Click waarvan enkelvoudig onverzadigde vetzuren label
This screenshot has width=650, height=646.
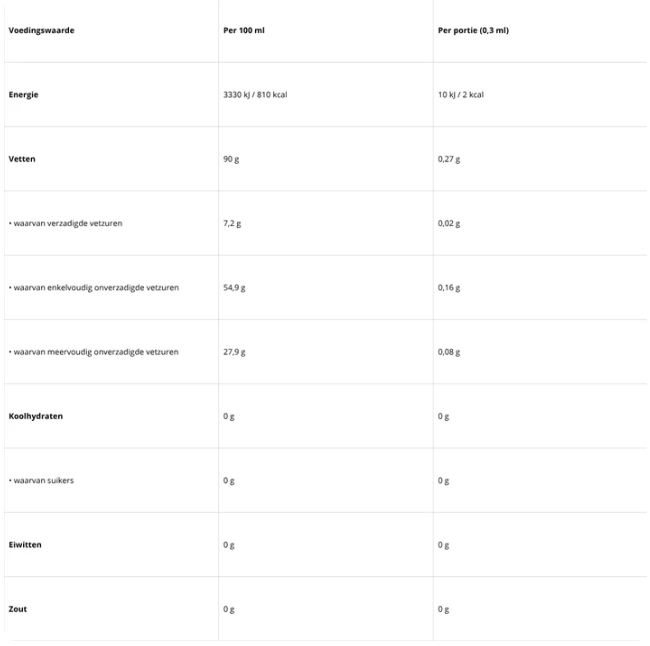click(x=94, y=287)
